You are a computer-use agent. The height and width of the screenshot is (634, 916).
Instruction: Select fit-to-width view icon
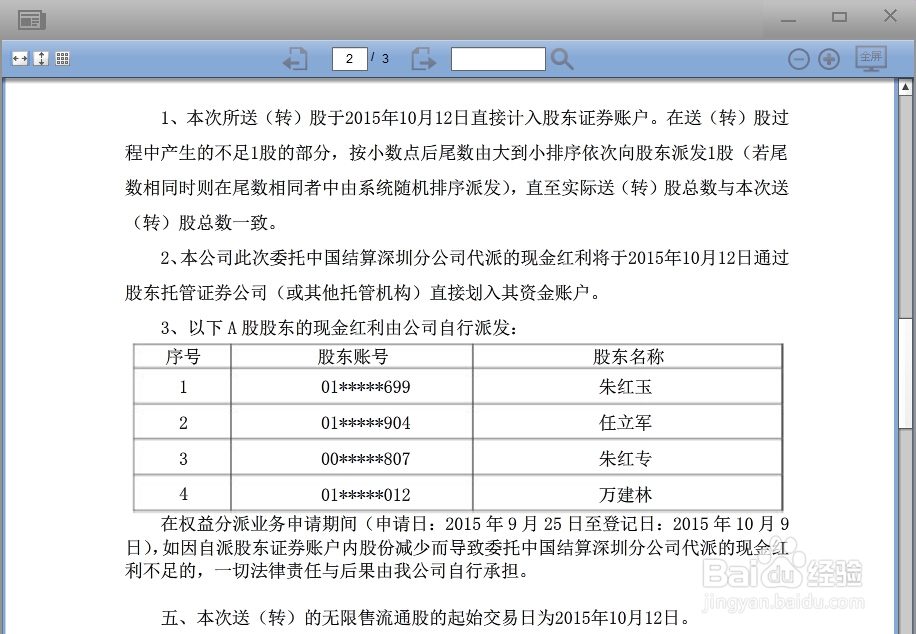point(20,58)
